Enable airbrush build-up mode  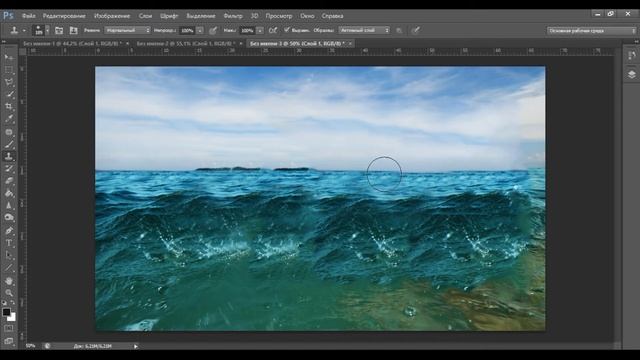(x=273, y=30)
